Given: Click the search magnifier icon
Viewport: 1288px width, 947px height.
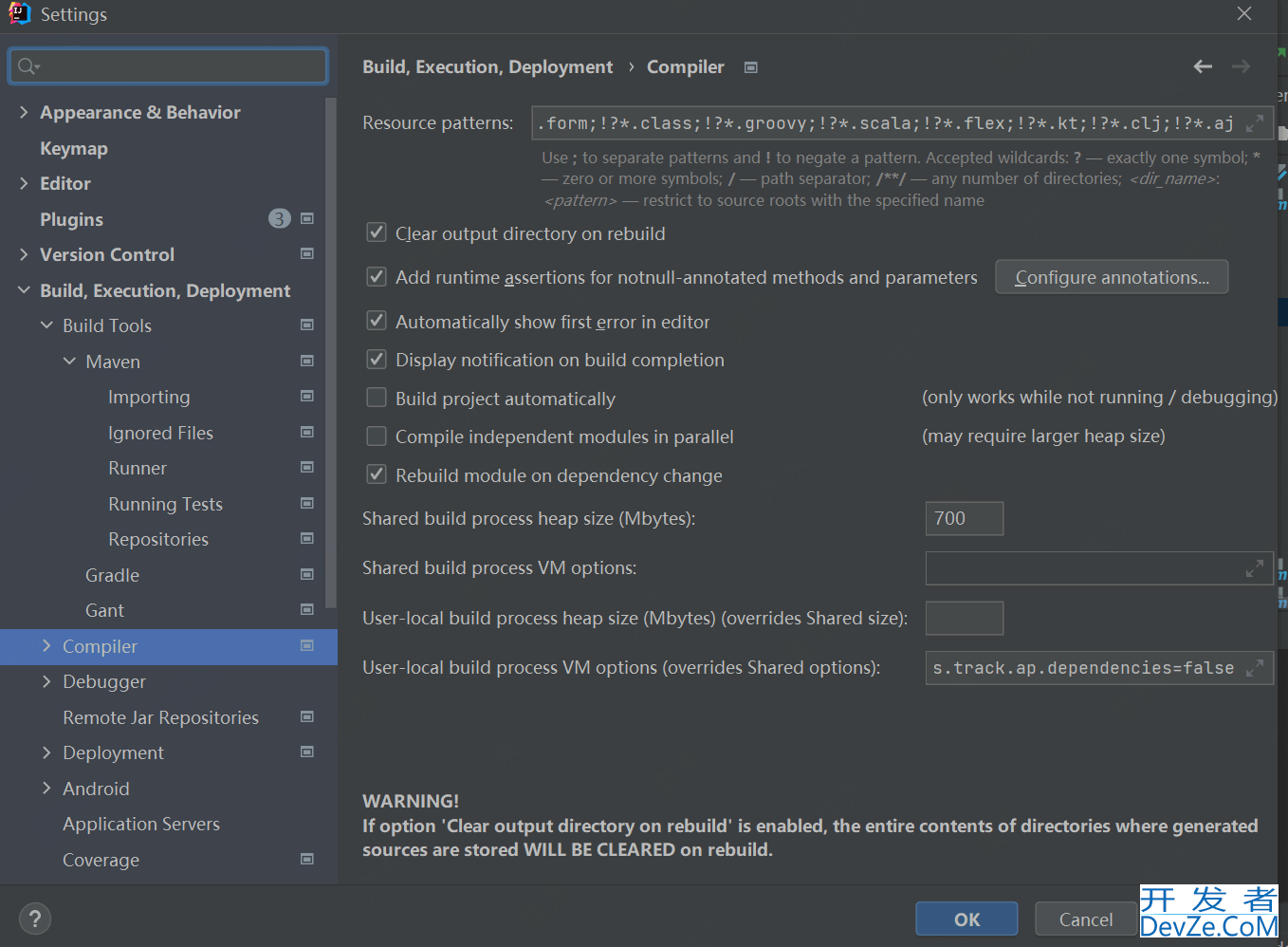Looking at the screenshot, I should click(28, 66).
